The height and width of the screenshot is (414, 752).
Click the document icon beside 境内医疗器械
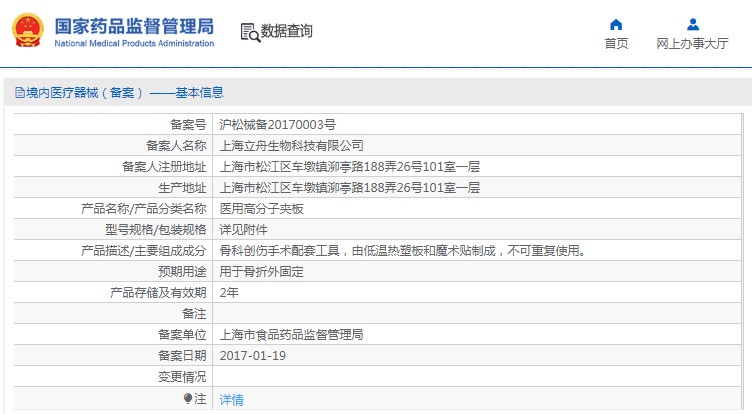pyautogui.click(x=20, y=93)
